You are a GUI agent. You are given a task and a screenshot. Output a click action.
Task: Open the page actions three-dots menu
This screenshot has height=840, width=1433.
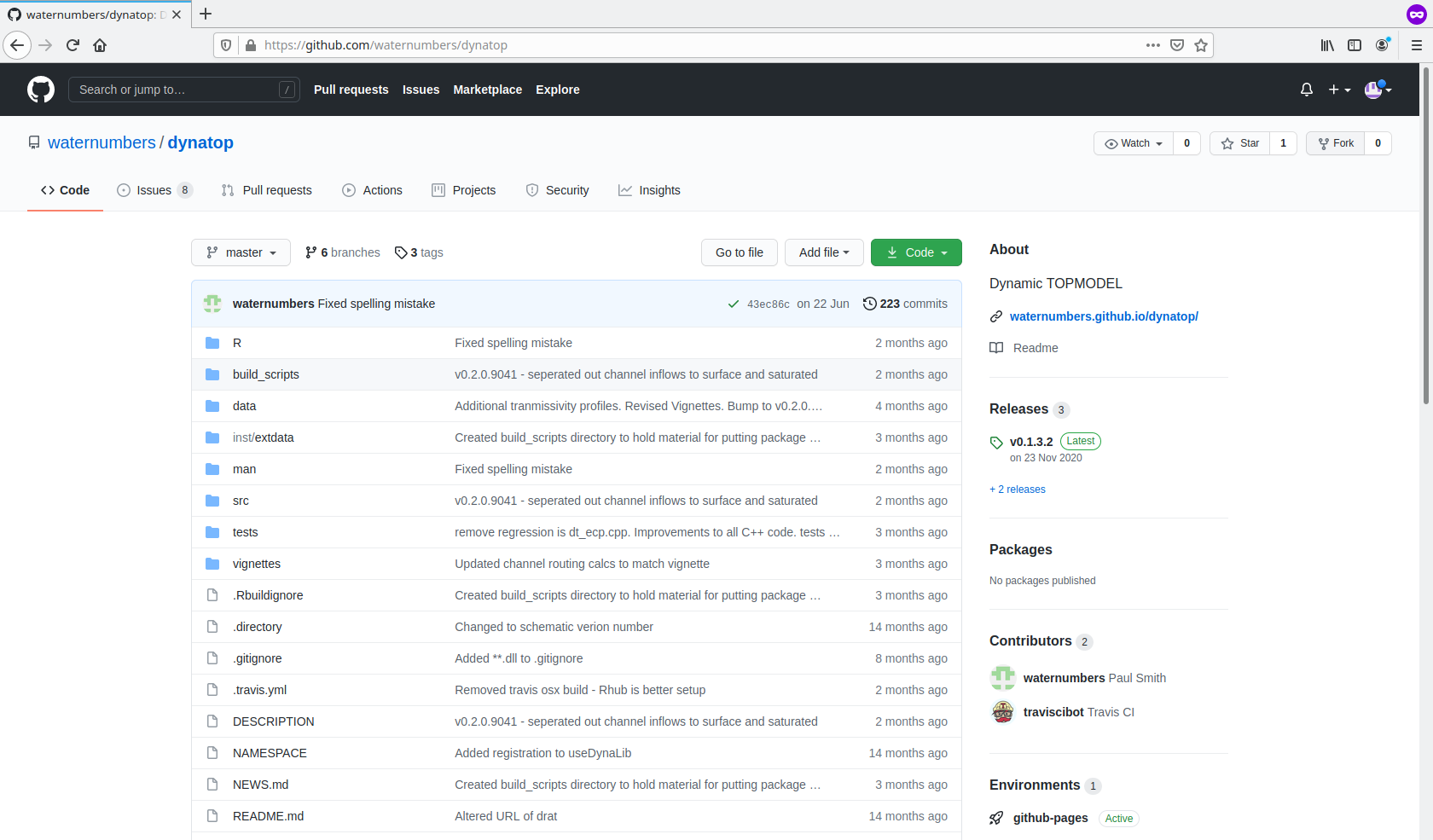click(1153, 45)
